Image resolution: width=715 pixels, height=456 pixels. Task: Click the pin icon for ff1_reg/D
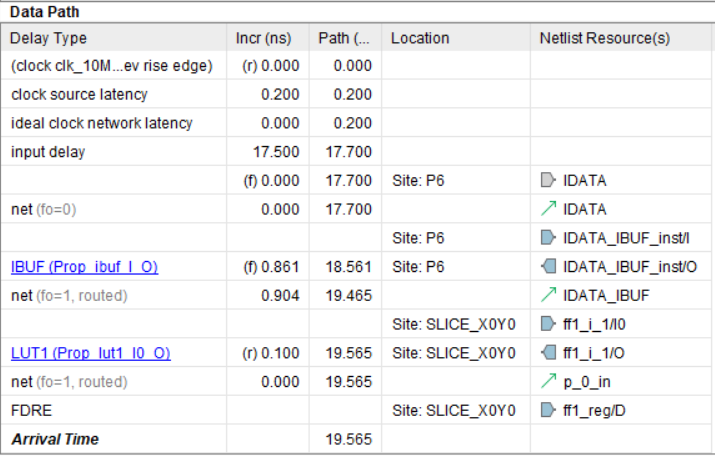pyautogui.click(x=547, y=410)
